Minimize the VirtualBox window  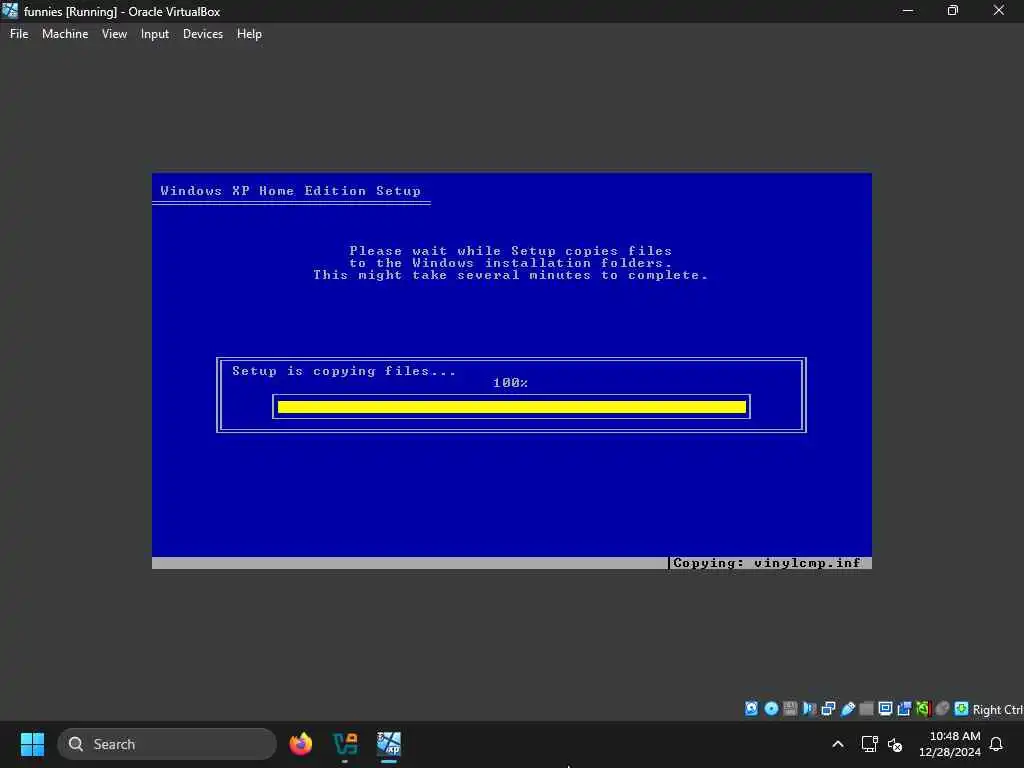(x=908, y=11)
